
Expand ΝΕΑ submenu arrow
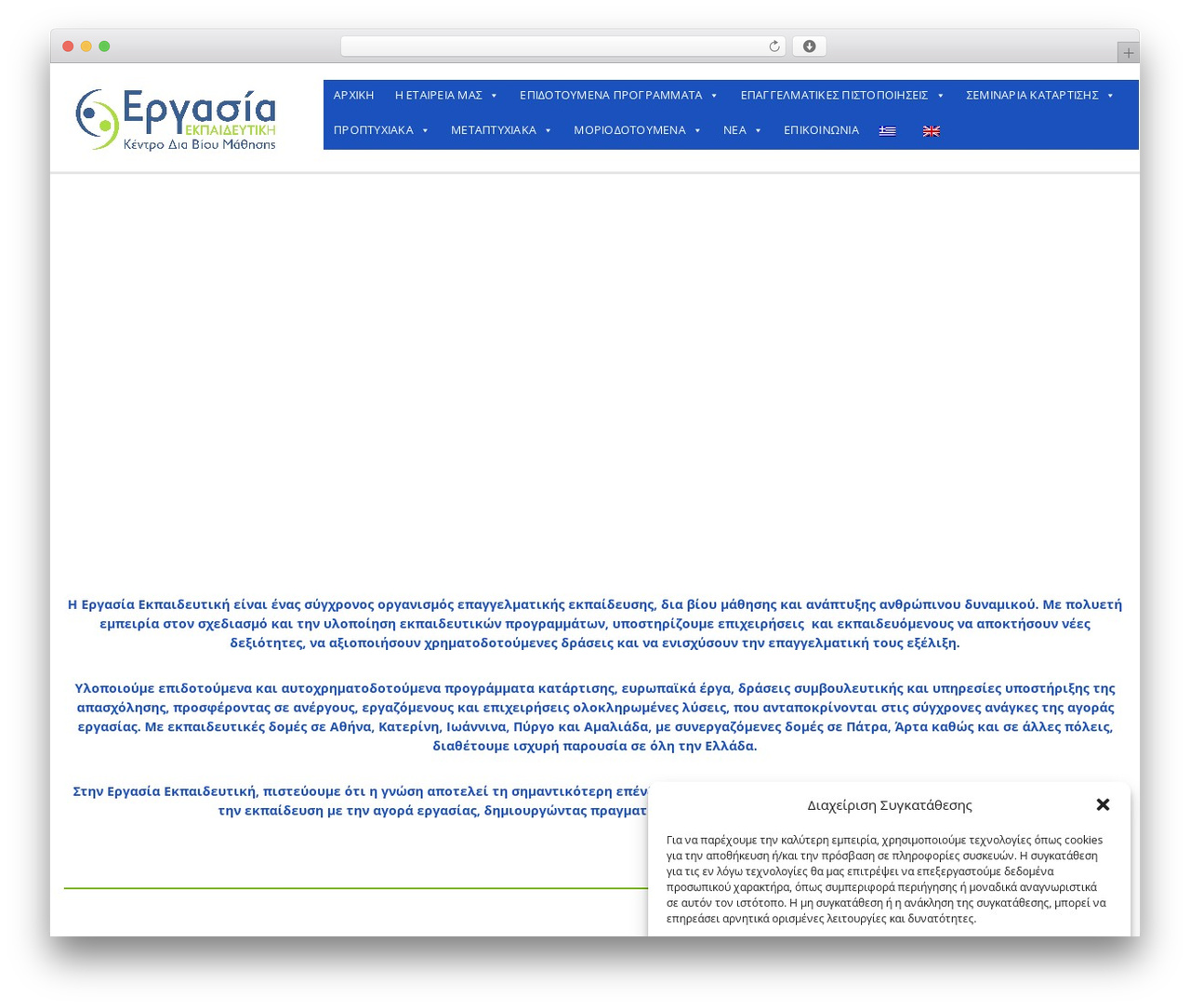(758, 130)
